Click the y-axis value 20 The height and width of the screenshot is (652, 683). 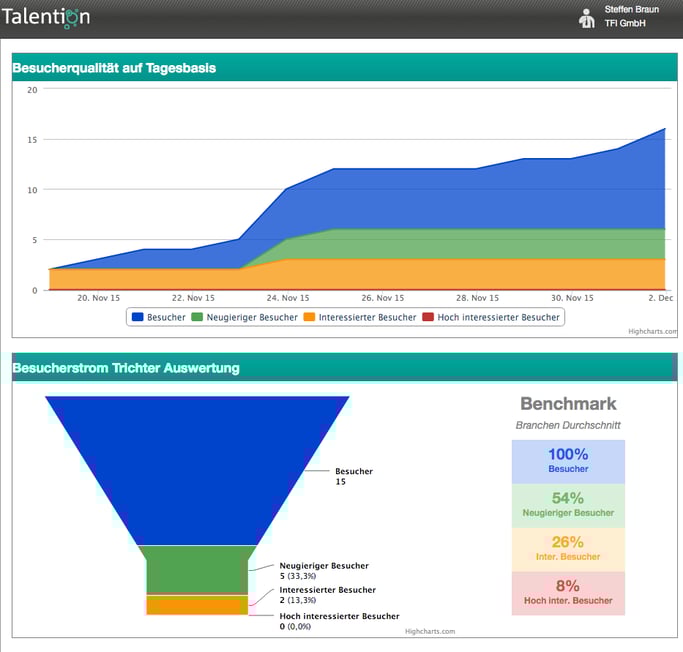(32, 90)
